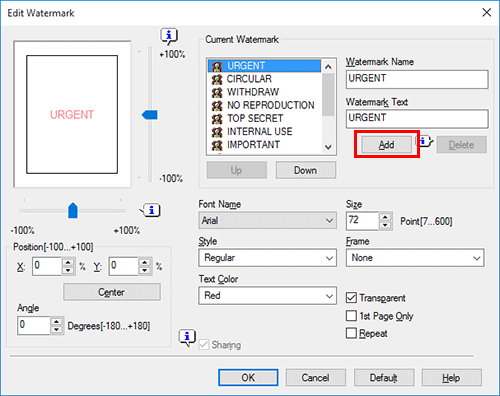Click info icon beside the horizontal slider

tap(150, 210)
